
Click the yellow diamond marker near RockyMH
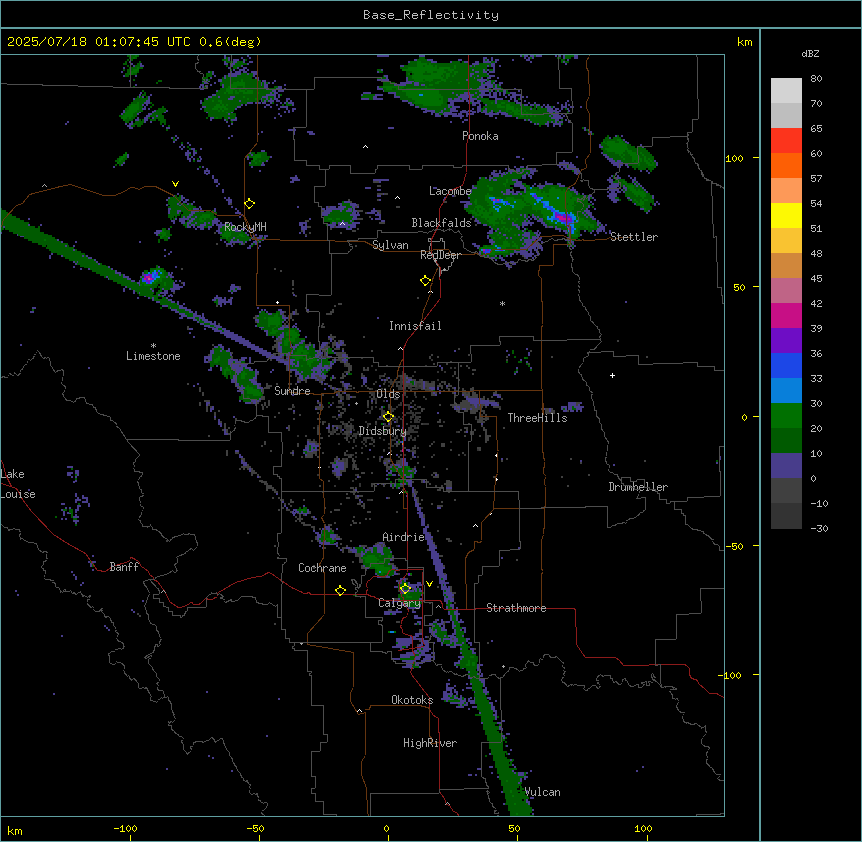tap(250, 204)
